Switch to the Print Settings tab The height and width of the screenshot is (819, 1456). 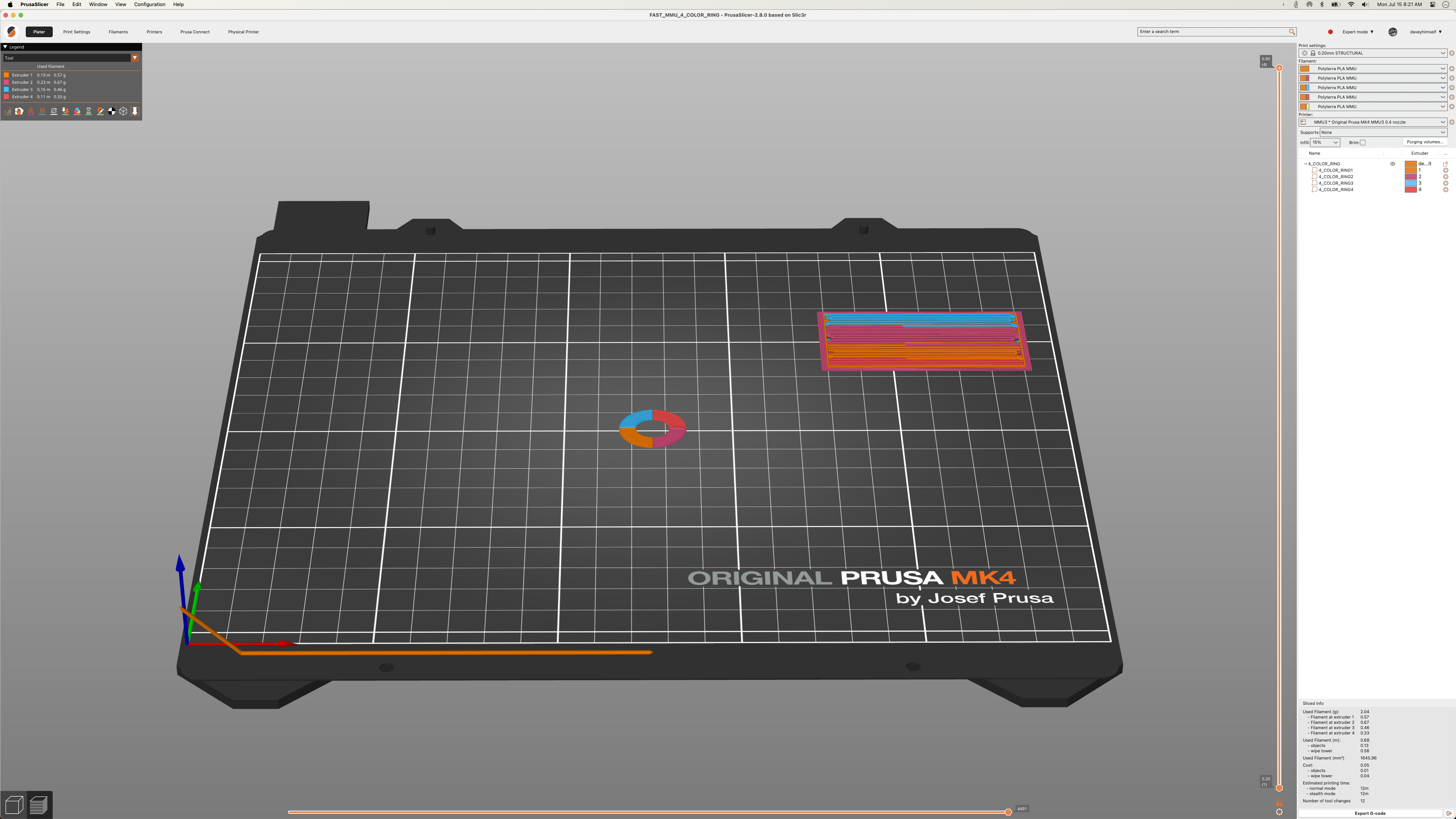[76, 31]
